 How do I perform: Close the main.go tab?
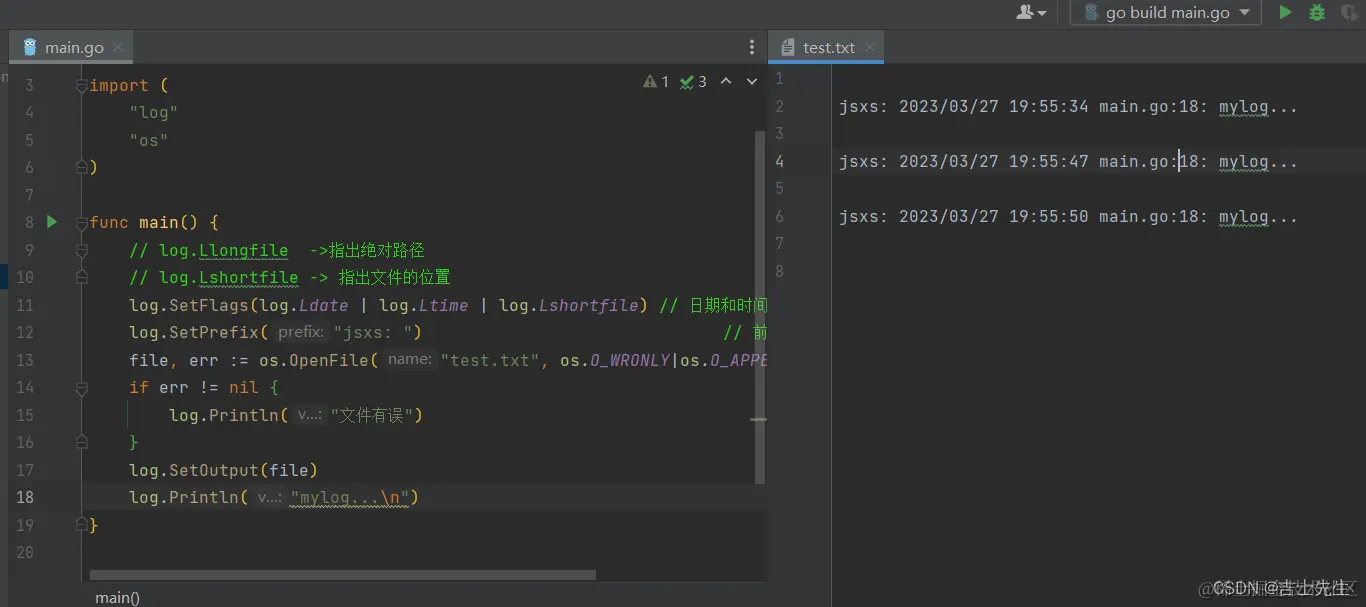point(118,47)
